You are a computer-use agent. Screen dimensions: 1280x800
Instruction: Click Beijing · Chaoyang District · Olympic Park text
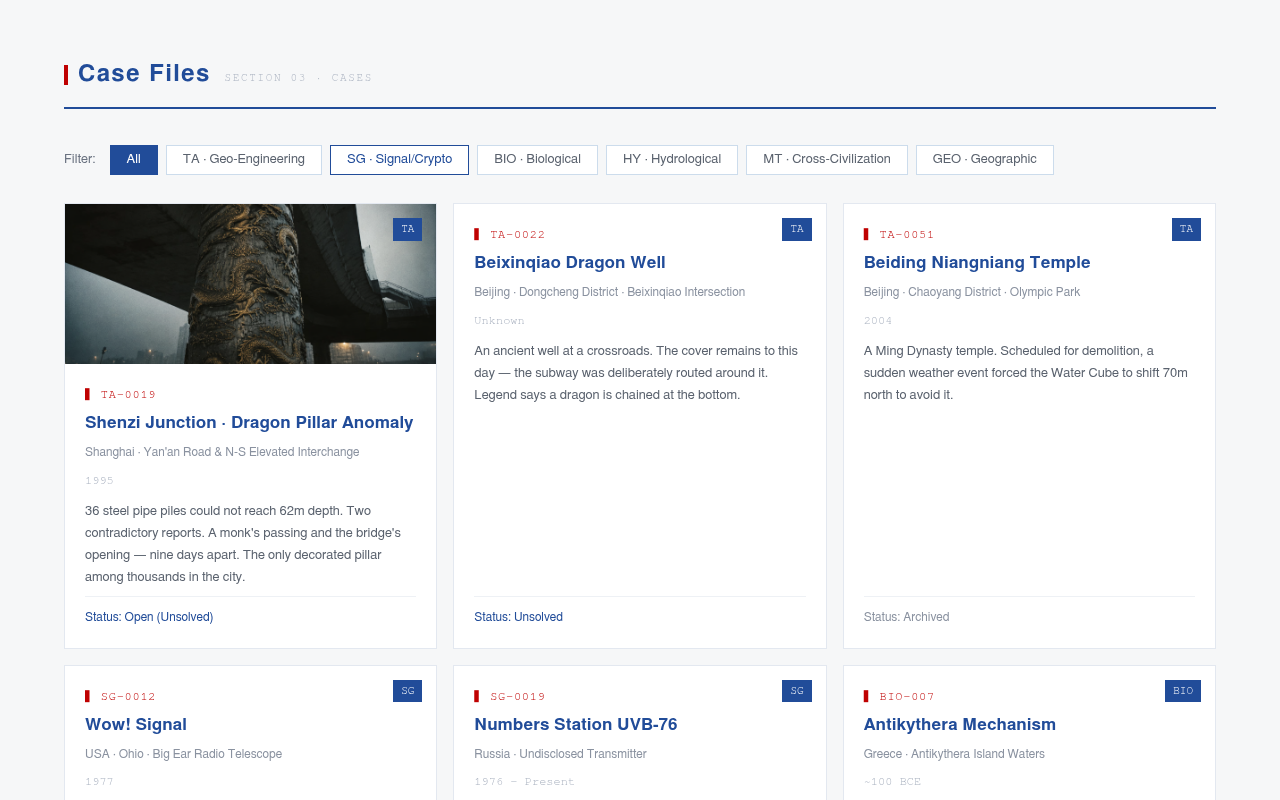(x=972, y=292)
